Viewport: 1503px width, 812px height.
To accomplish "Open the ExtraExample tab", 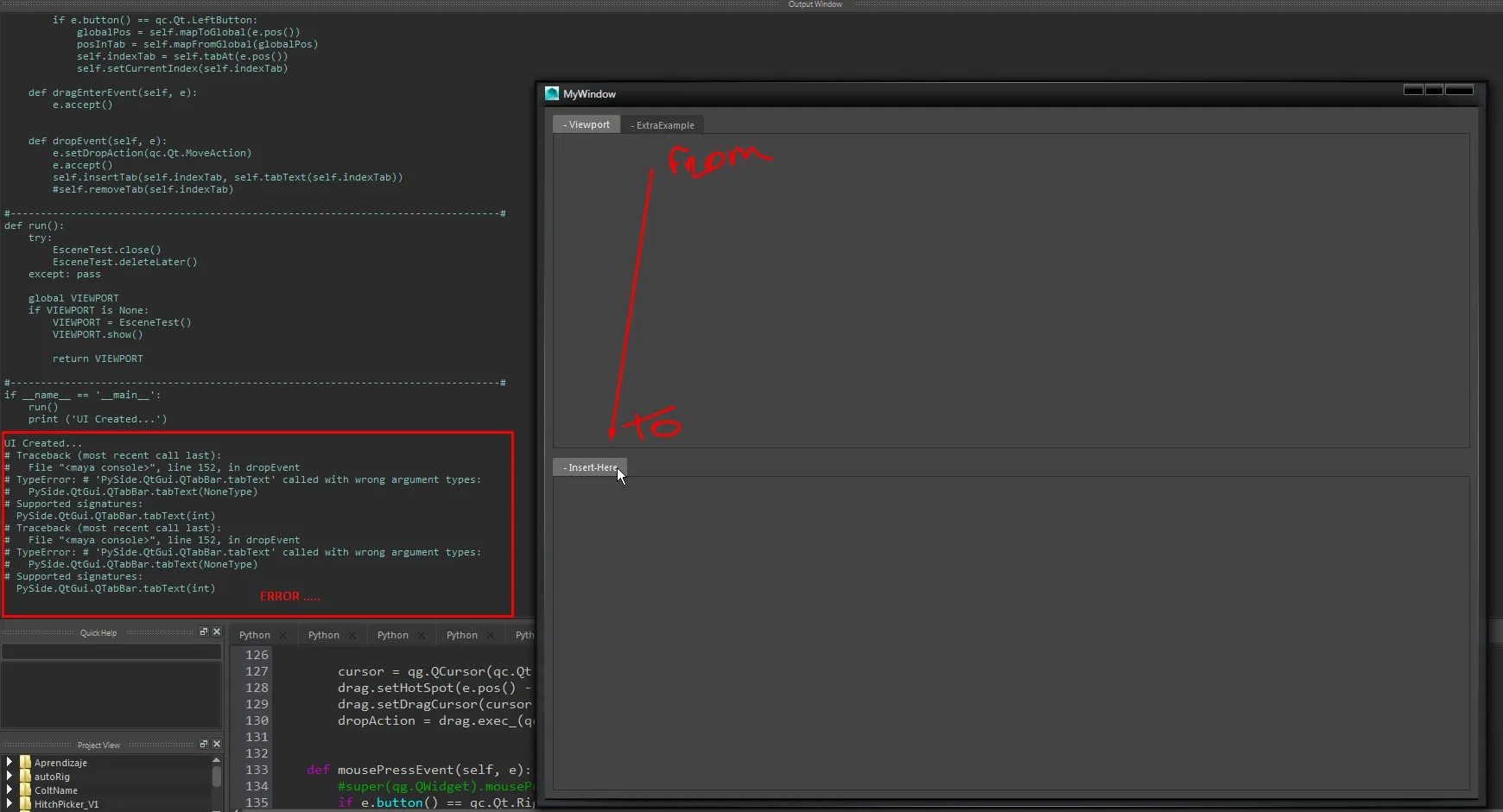I will (x=663, y=125).
